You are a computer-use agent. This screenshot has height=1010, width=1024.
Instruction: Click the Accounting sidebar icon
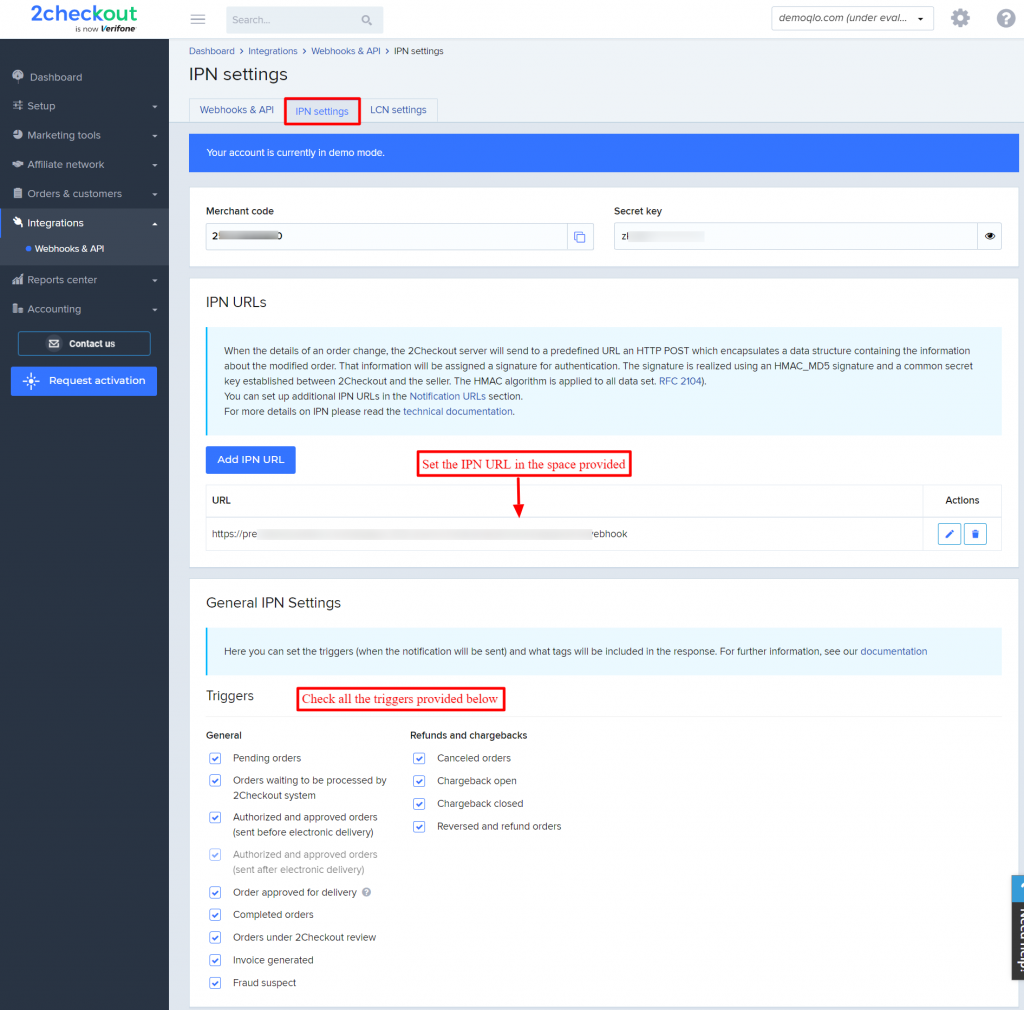pos(18,308)
